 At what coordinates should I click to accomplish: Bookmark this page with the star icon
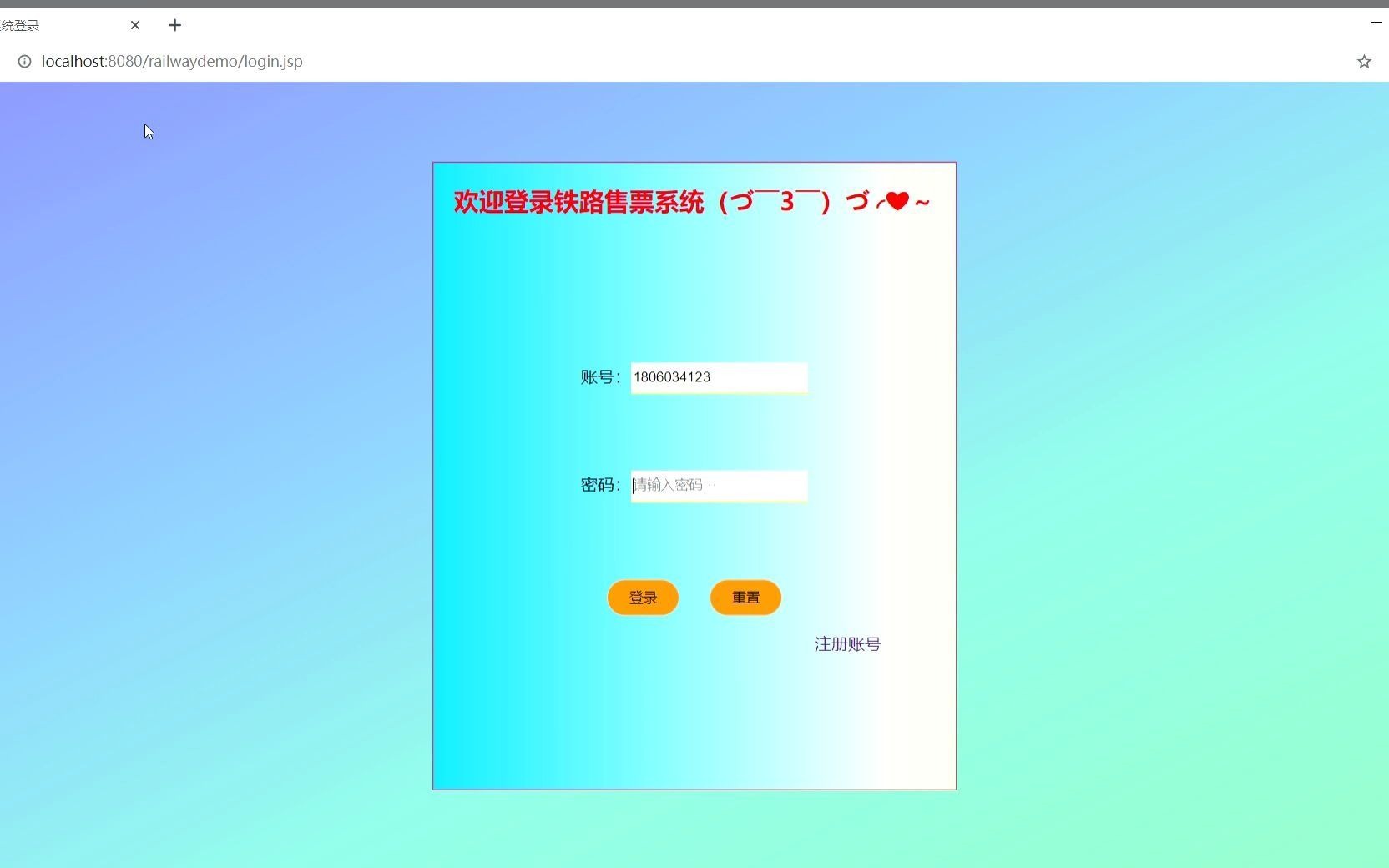pos(1364,61)
